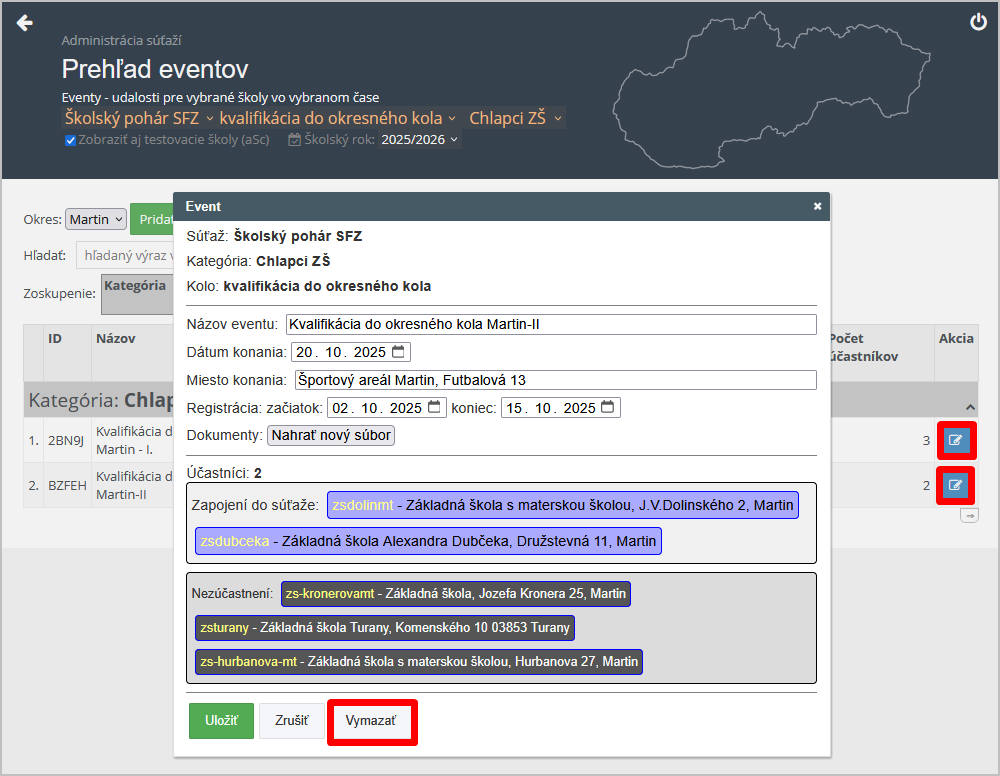Screen dimensions: 1000x776
Task: Uncheck Zobraziť aj testovacie školy checkbox
Action: pos(71,140)
